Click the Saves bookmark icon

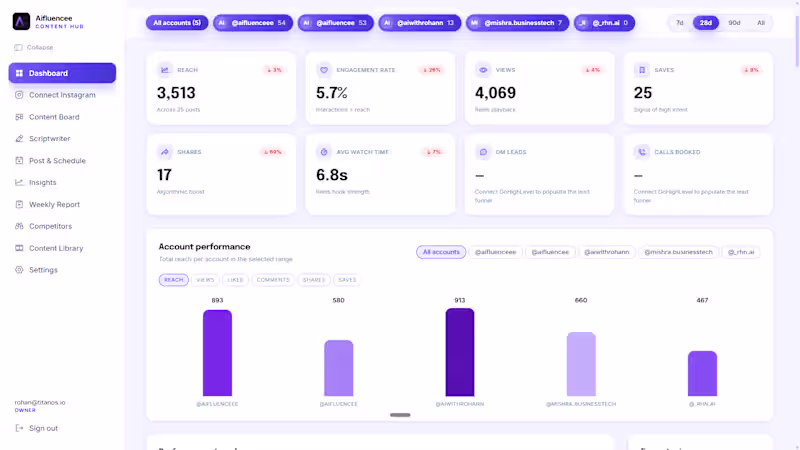pyautogui.click(x=642, y=70)
